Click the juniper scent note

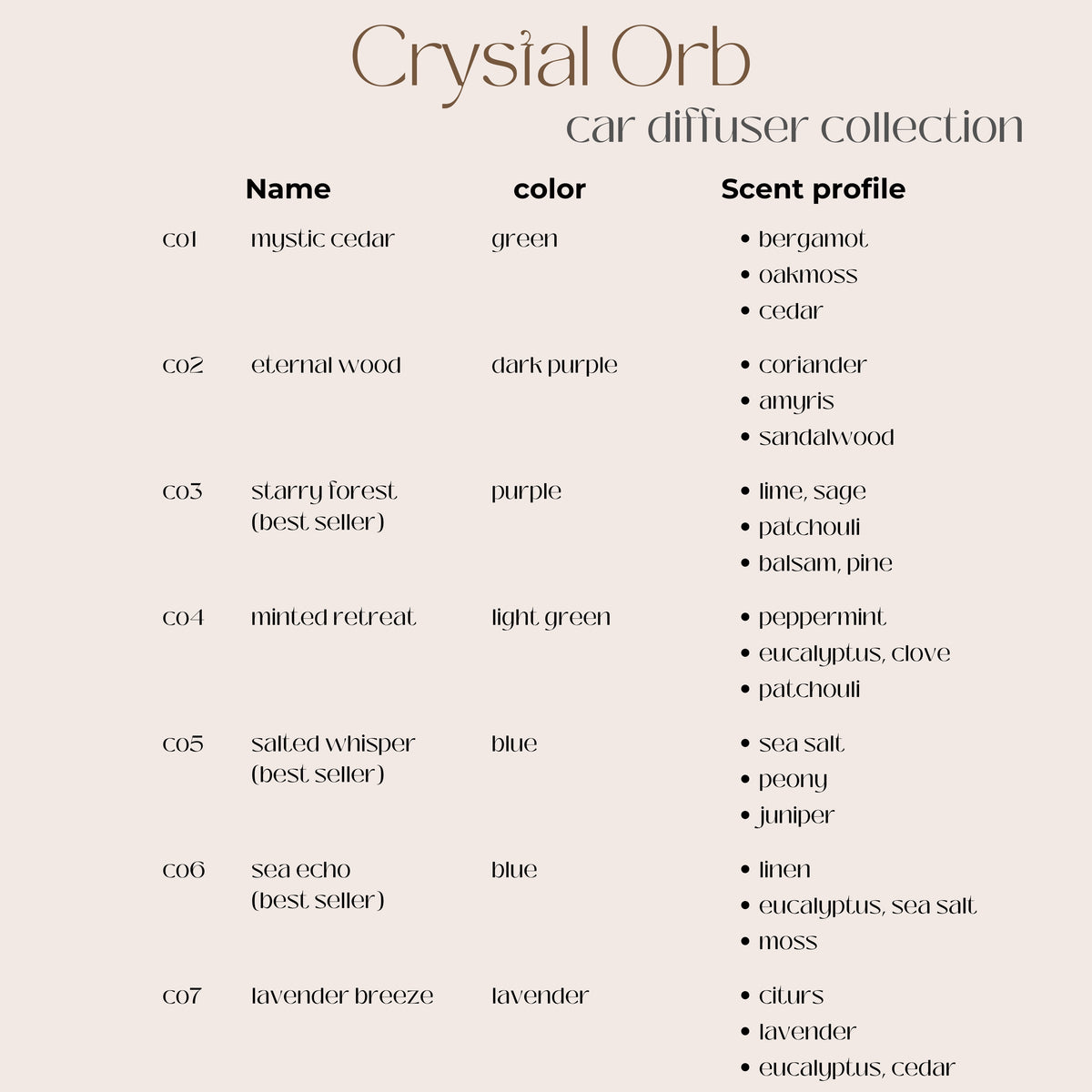(795, 816)
